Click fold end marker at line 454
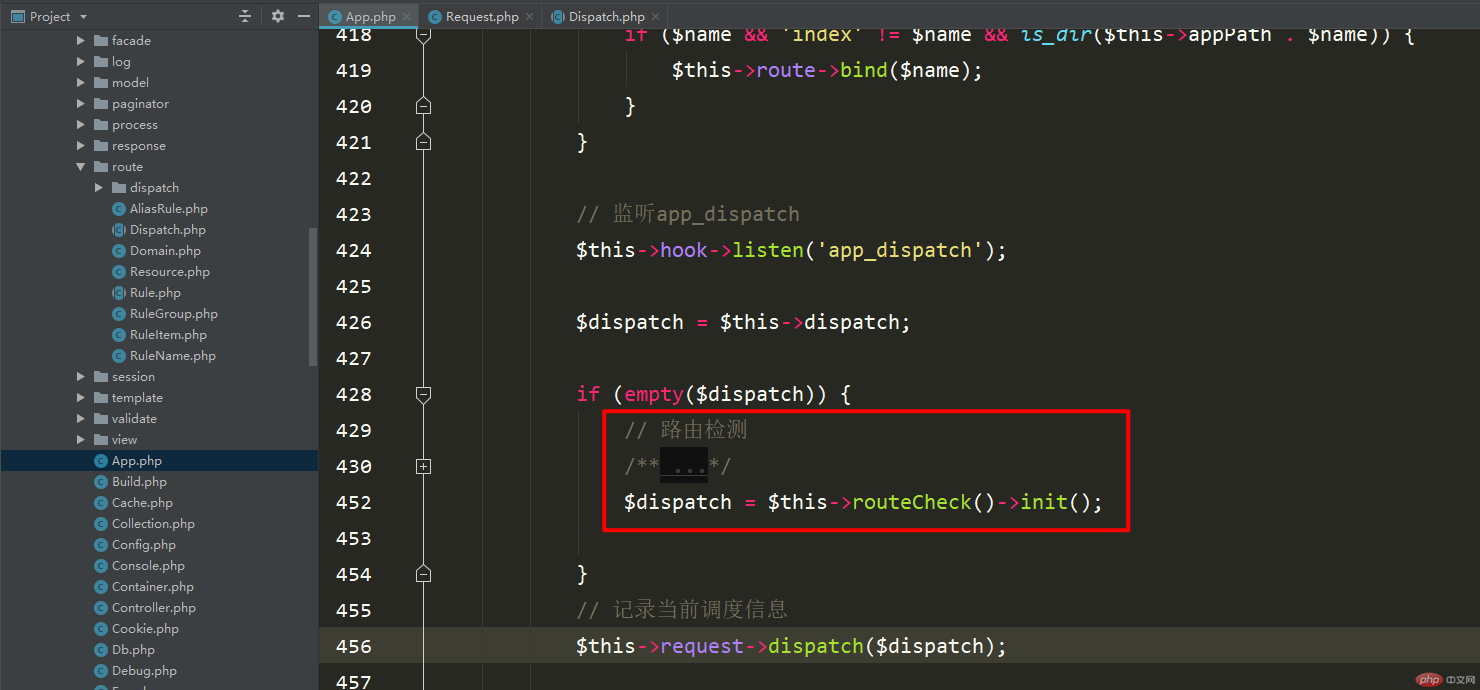1480x690 pixels. coord(423,574)
